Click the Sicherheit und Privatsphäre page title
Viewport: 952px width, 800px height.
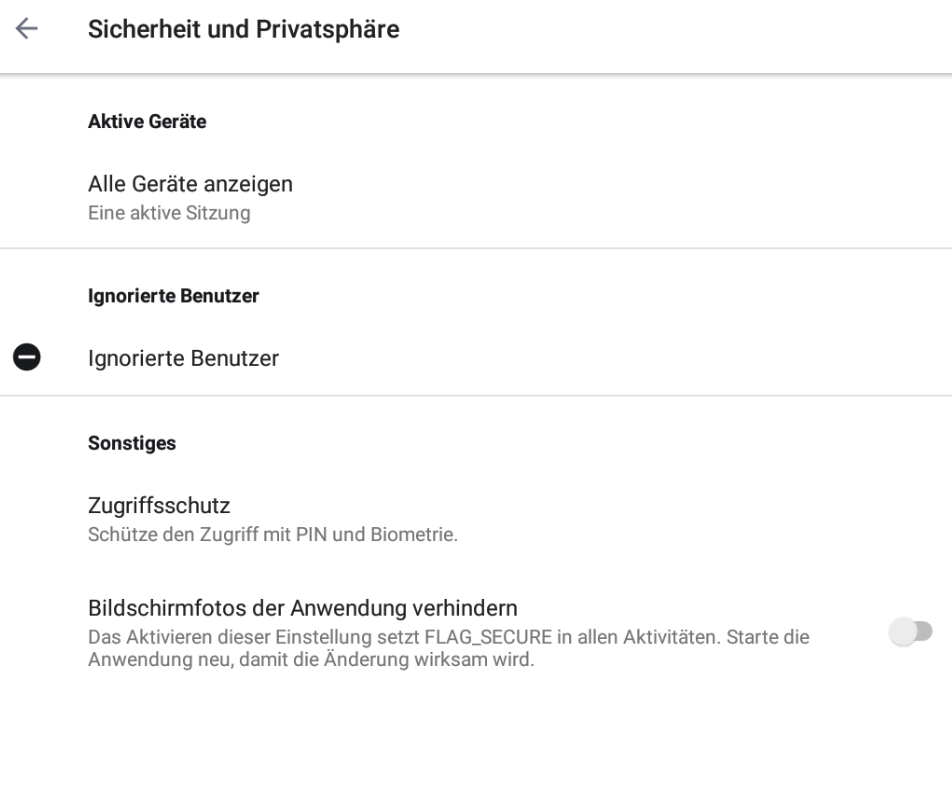(x=243, y=30)
